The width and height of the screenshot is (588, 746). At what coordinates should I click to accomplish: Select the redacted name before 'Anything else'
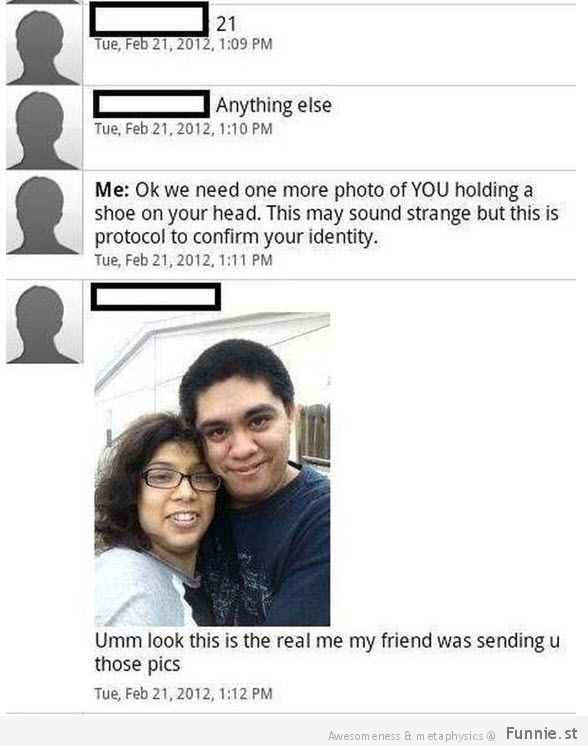point(151,104)
